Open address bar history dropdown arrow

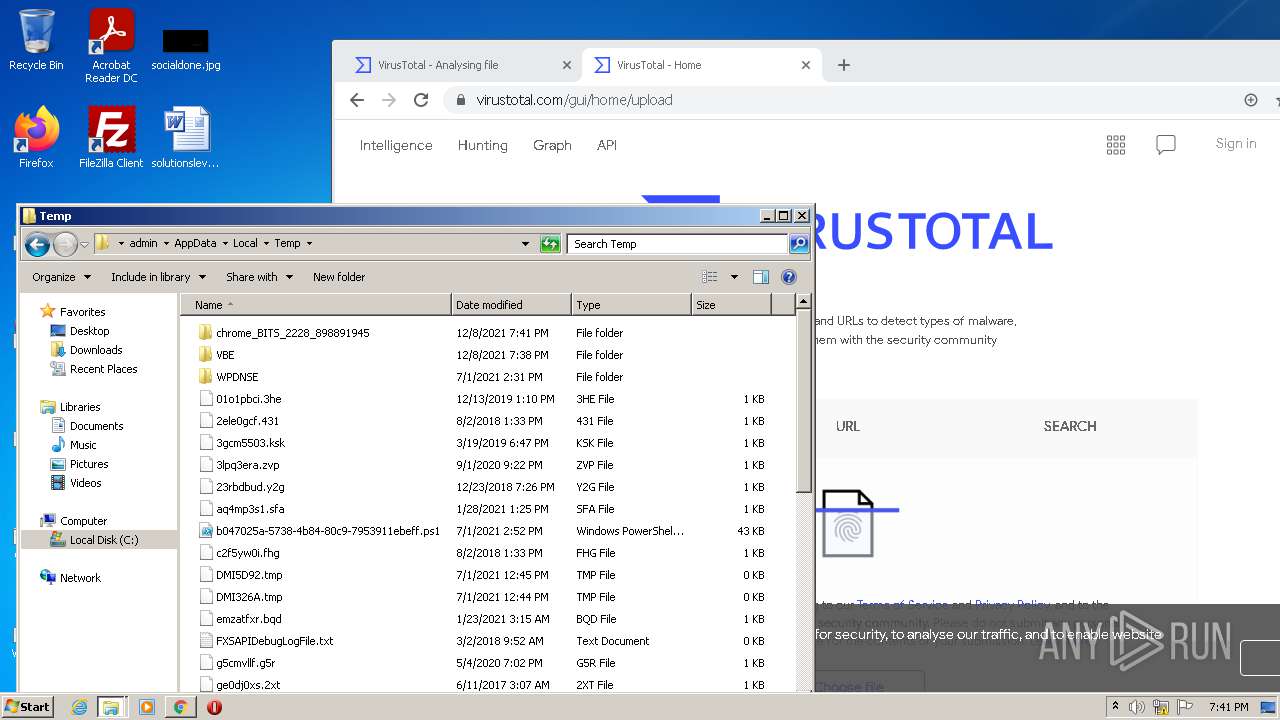tap(525, 244)
